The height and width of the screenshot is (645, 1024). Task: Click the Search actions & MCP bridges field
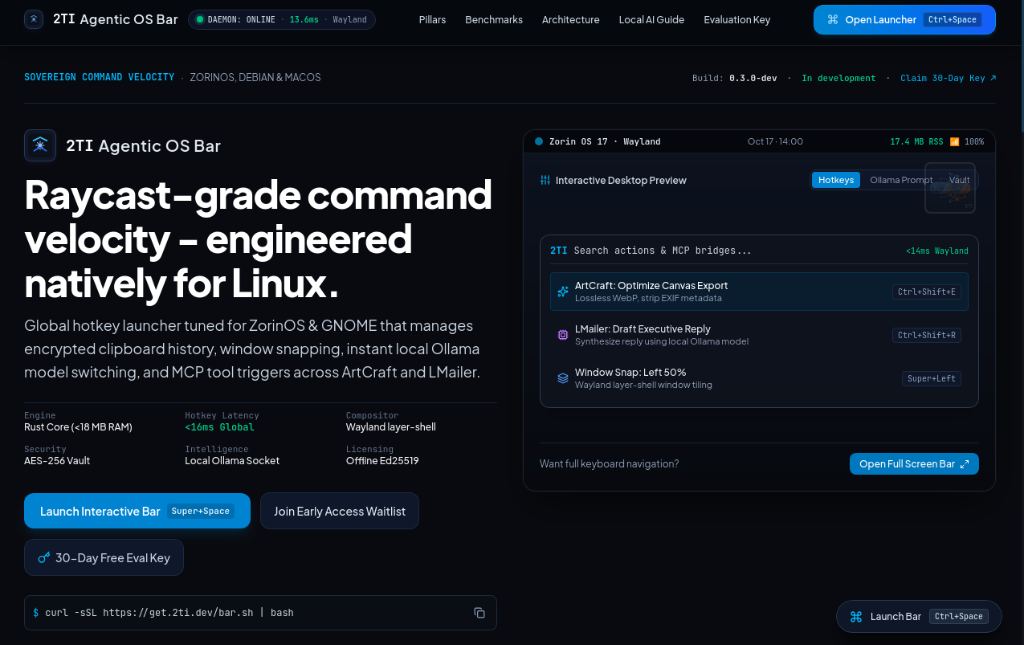[x=759, y=251]
